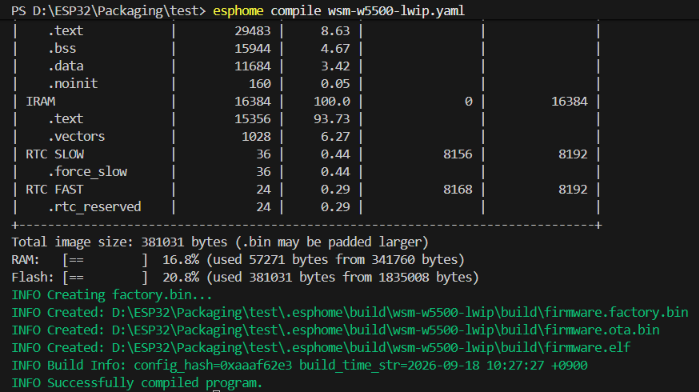Click the percentage 8.63
The image size is (699, 392).
tap(335, 31)
